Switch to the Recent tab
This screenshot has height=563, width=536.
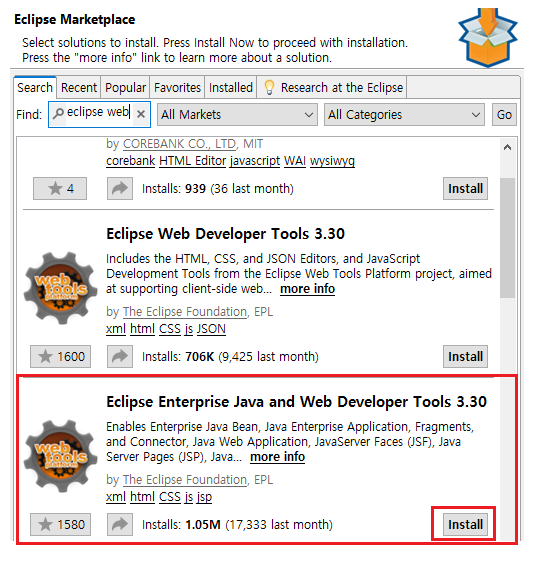(79, 87)
